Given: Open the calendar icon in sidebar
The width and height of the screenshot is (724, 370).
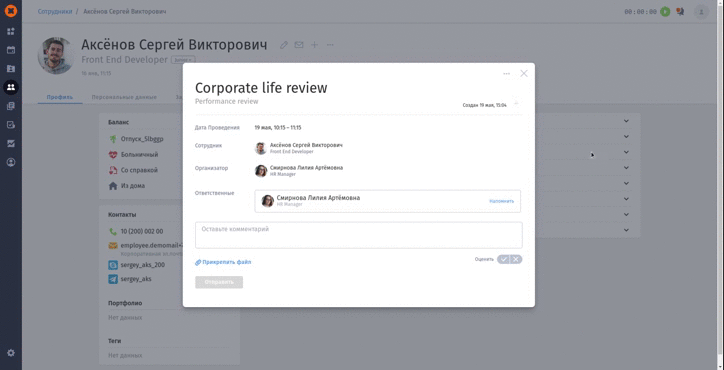Looking at the screenshot, I should (x=11, y=50).
